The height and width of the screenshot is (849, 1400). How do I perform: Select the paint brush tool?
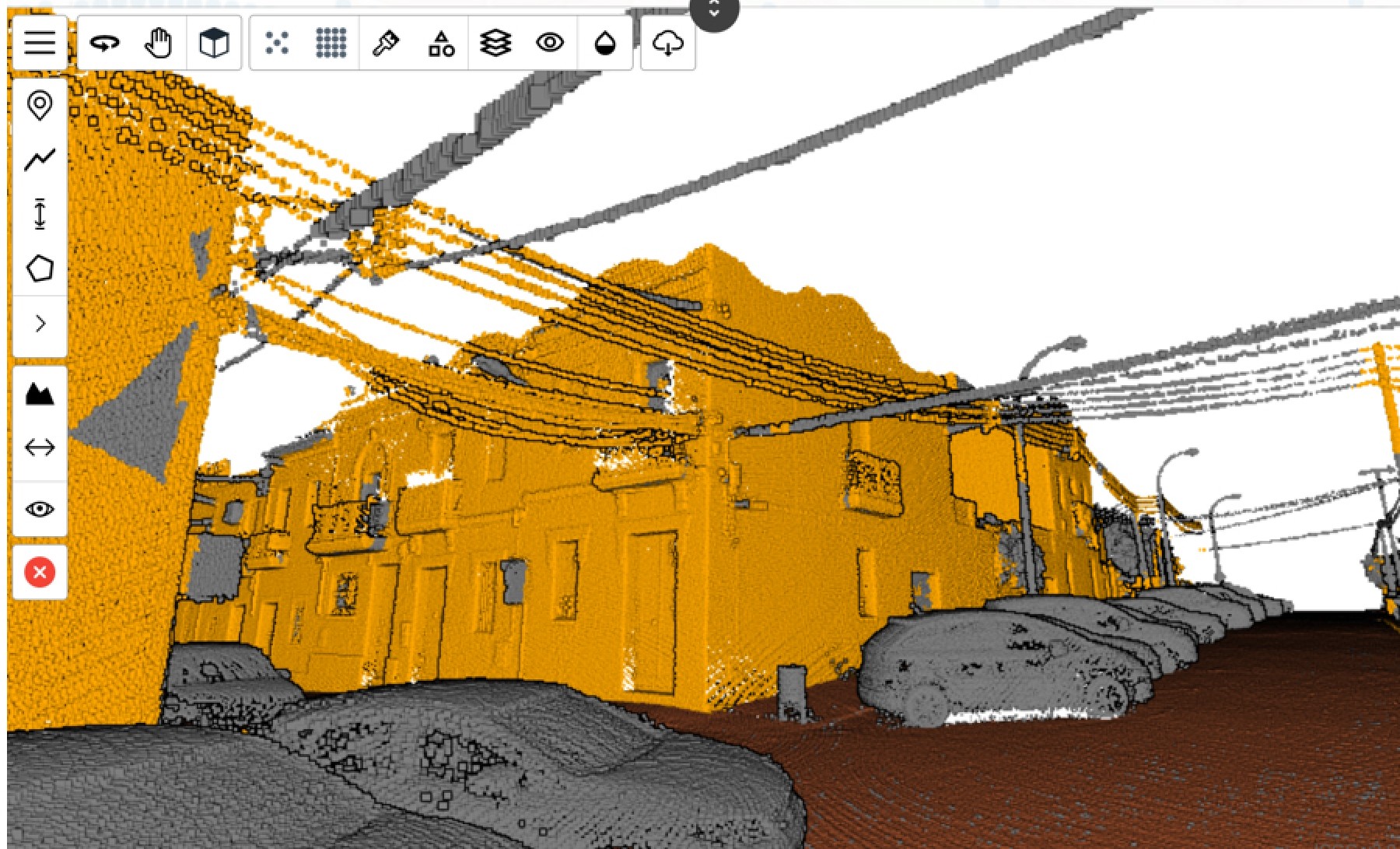386,43
